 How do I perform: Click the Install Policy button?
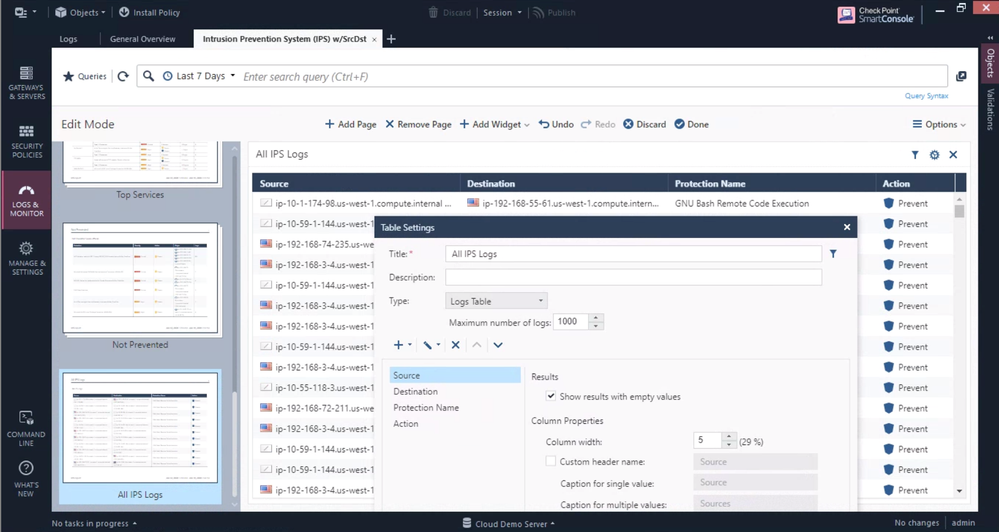point(150,12)
